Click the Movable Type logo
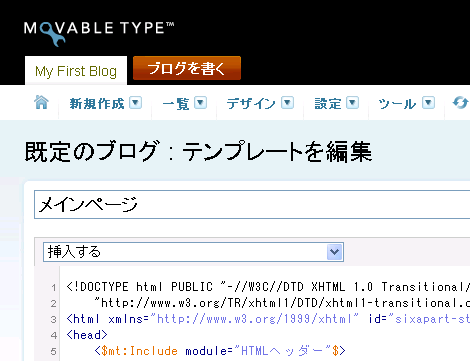 99,33
